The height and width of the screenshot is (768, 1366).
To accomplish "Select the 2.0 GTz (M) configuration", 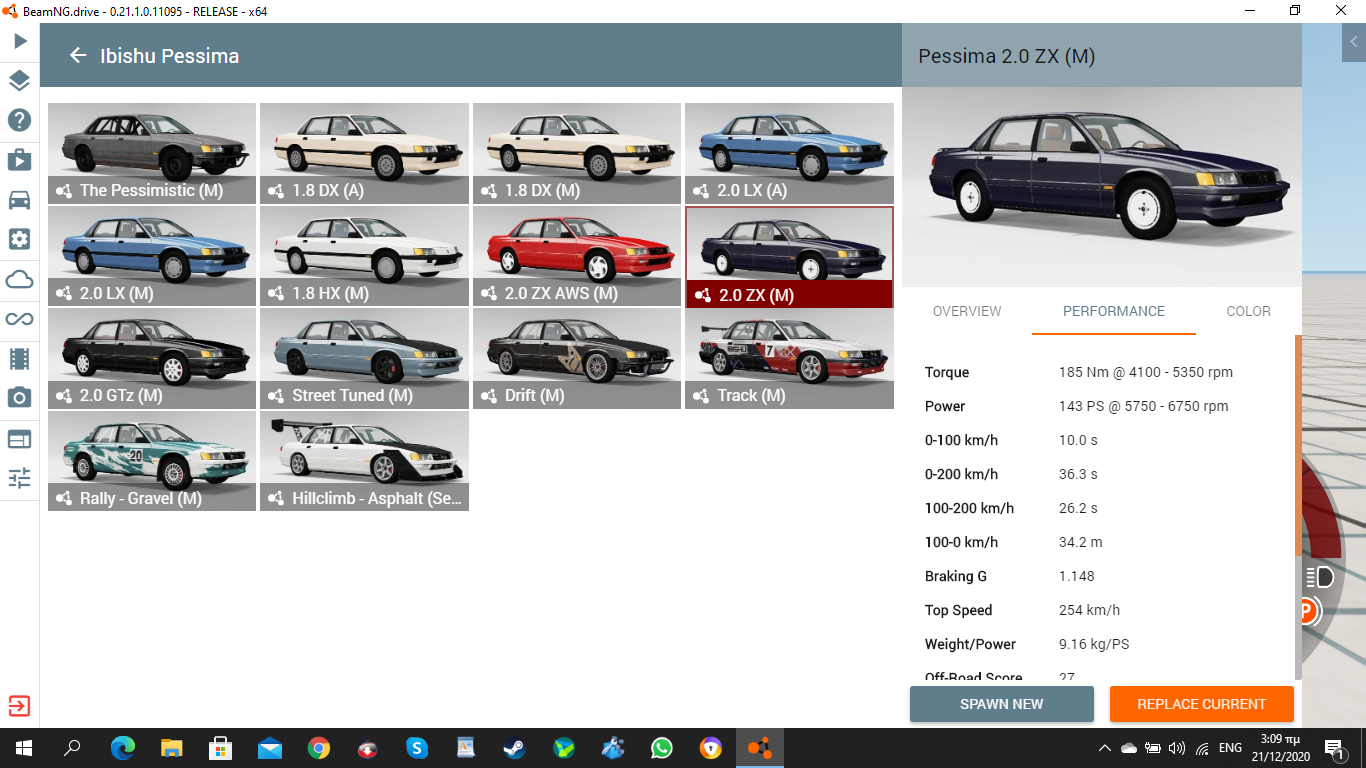I will pos(152,358).
